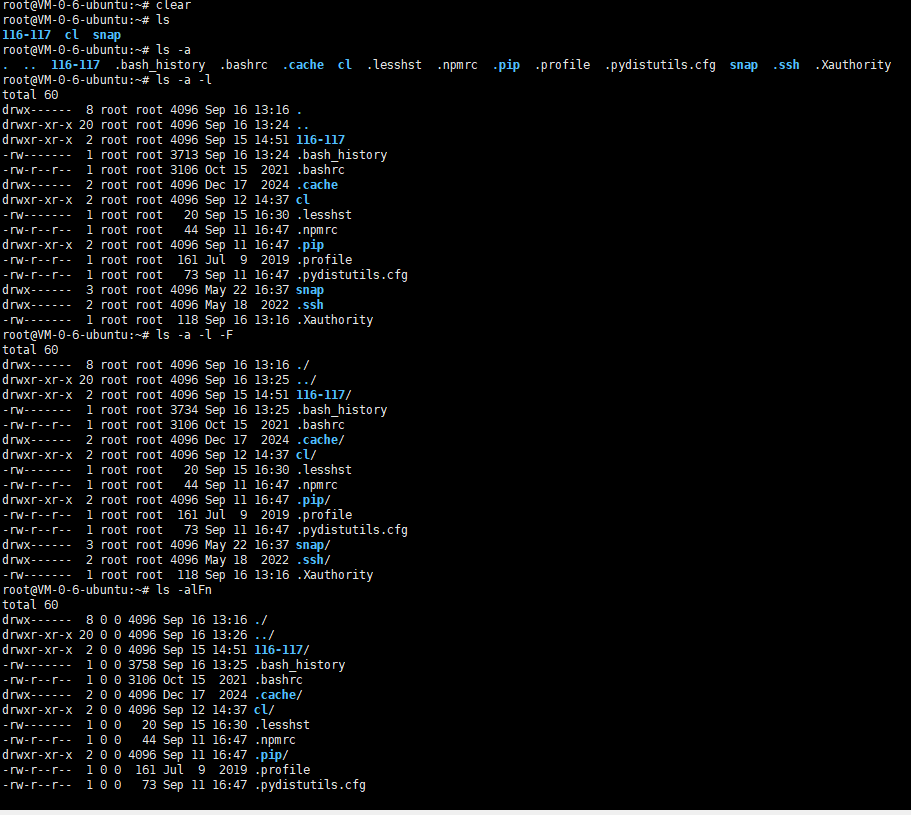Click the blue 'snap/' directory with trailing slash
The width and height of the screenshot is (911, 815).
[313, 545]
